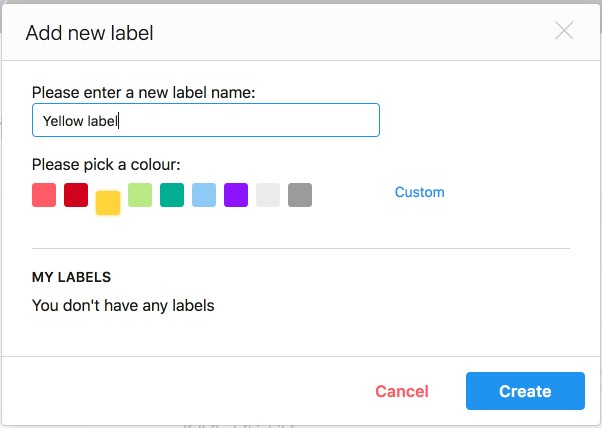Pick the dark red colour swatch

pos(76,195)
